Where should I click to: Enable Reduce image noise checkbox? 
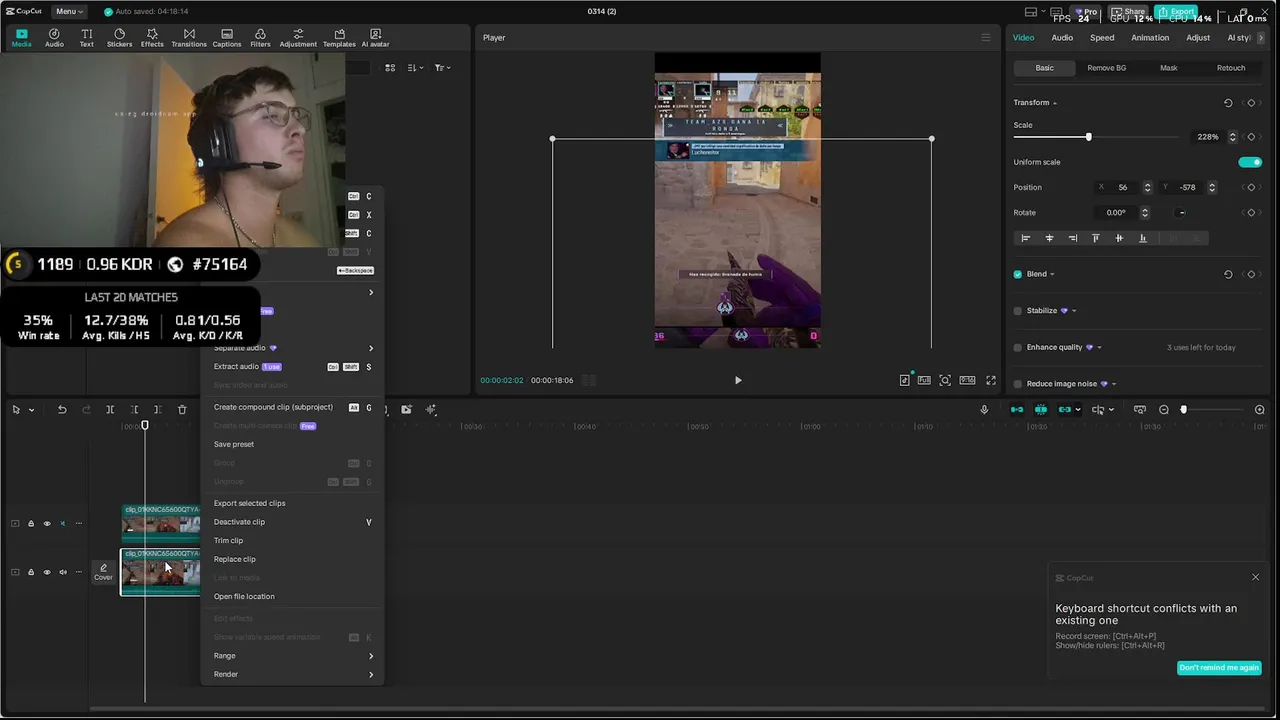tap(1018, 384)
